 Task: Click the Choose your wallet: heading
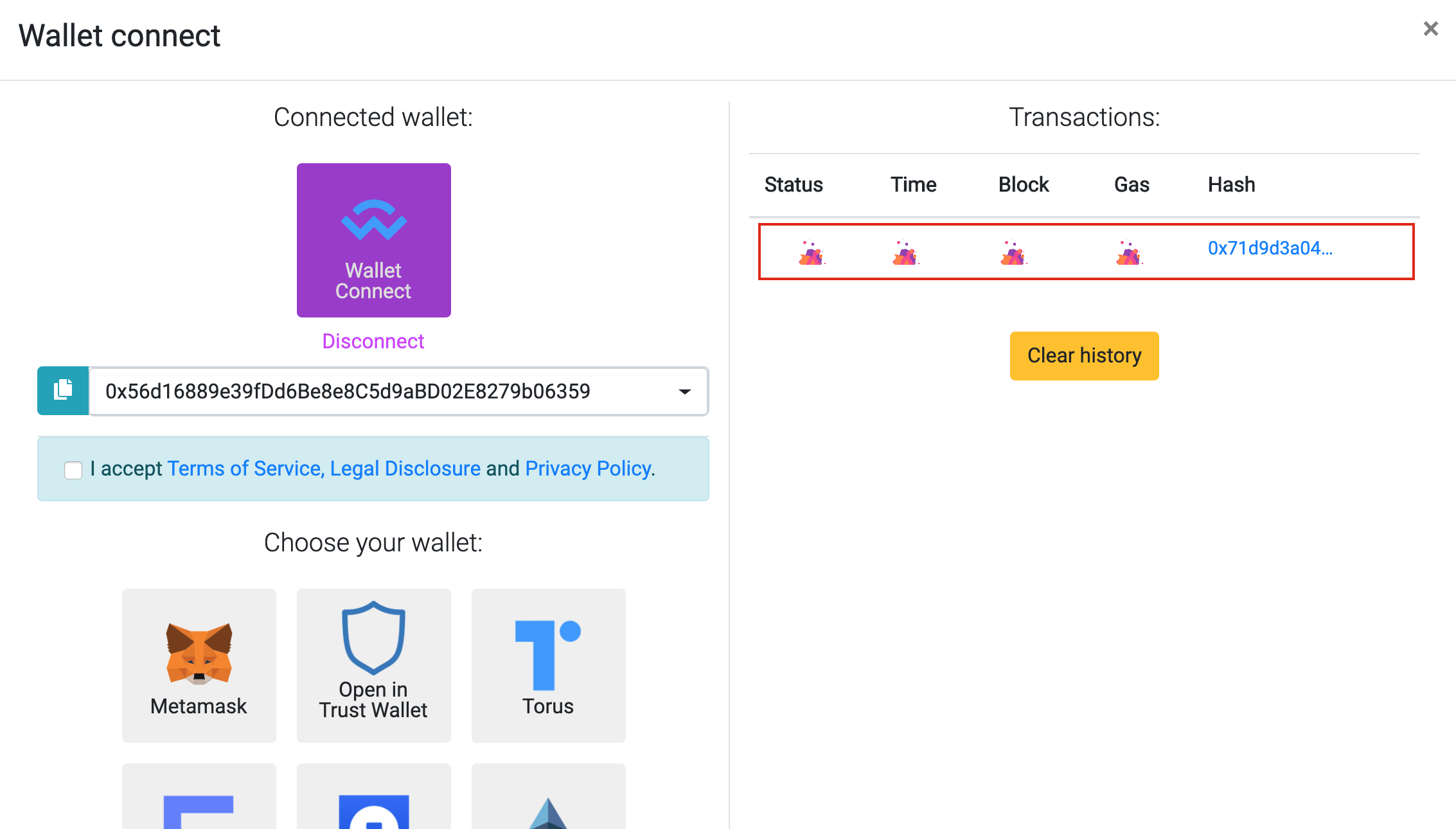coord(373,542)
